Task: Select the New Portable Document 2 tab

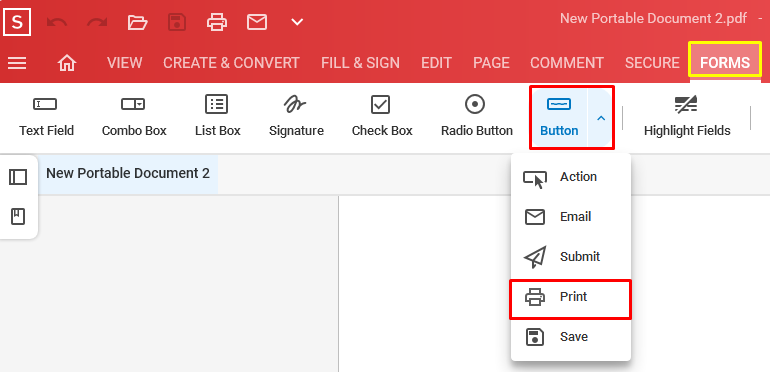Action: [128, 173]
